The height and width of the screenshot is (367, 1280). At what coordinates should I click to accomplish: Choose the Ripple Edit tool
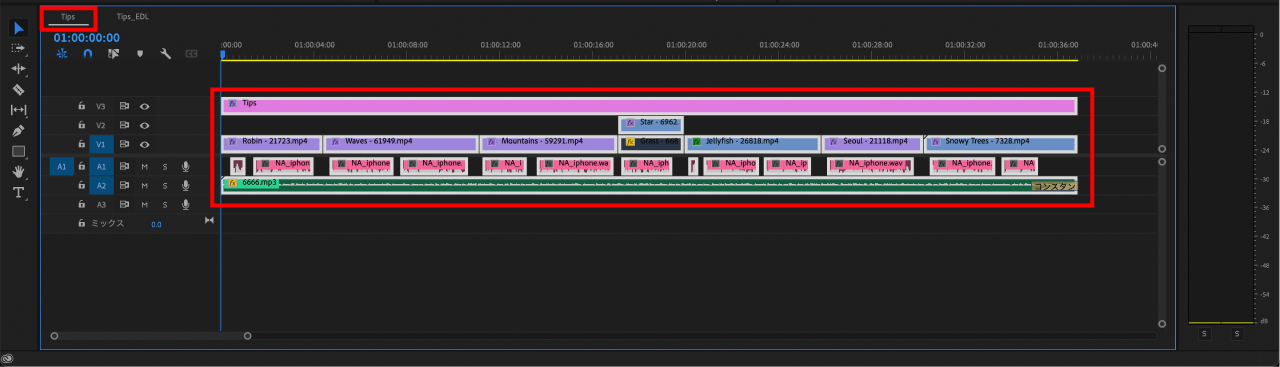click(x=18, y=69)
